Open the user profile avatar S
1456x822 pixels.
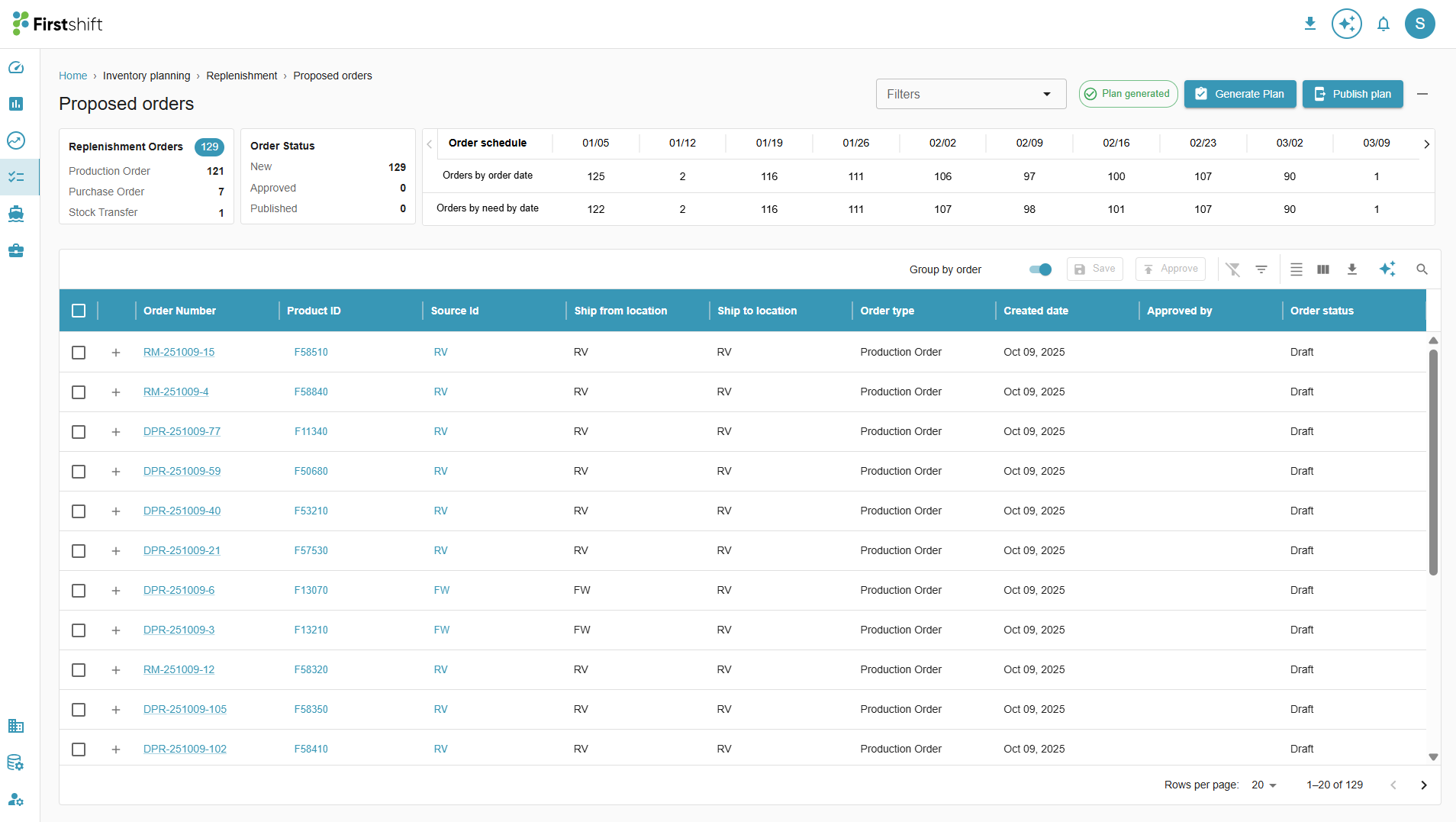(1420, 24)
